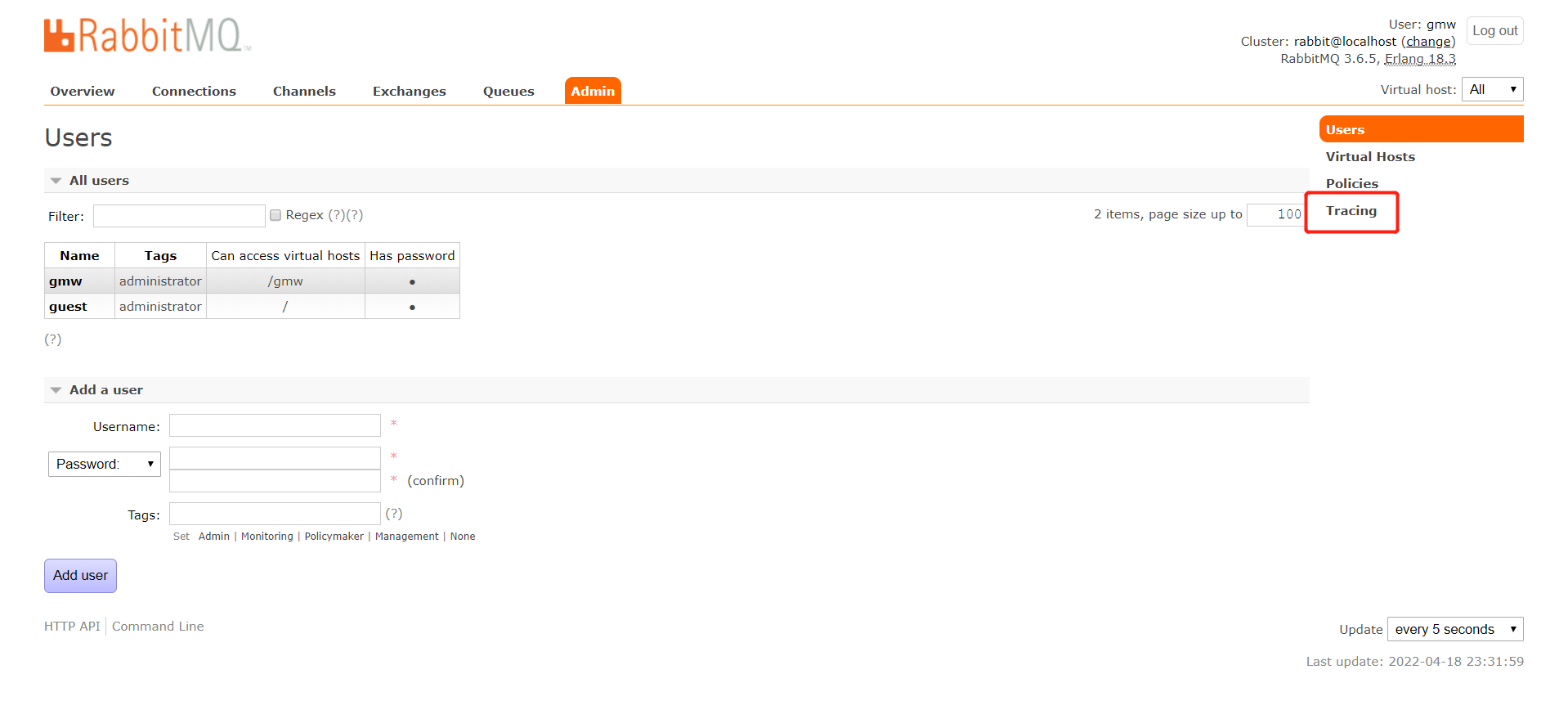Click the Tags input field
Image resolution: width=1568 pixels, height=719 pixels.
tap(275, 514)
